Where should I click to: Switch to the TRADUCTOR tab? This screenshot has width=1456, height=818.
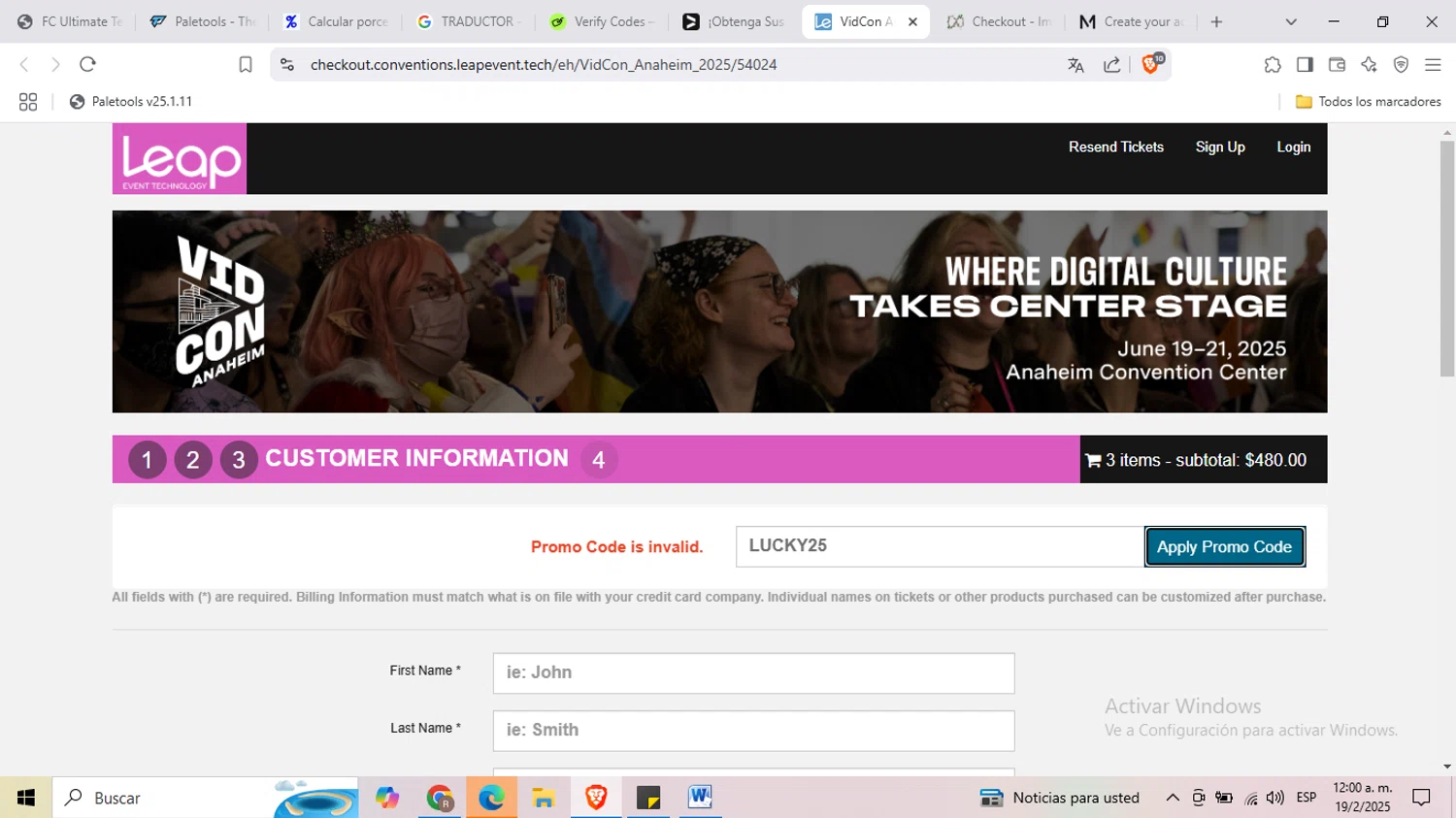pyautogui.click(x=469, y=21)
